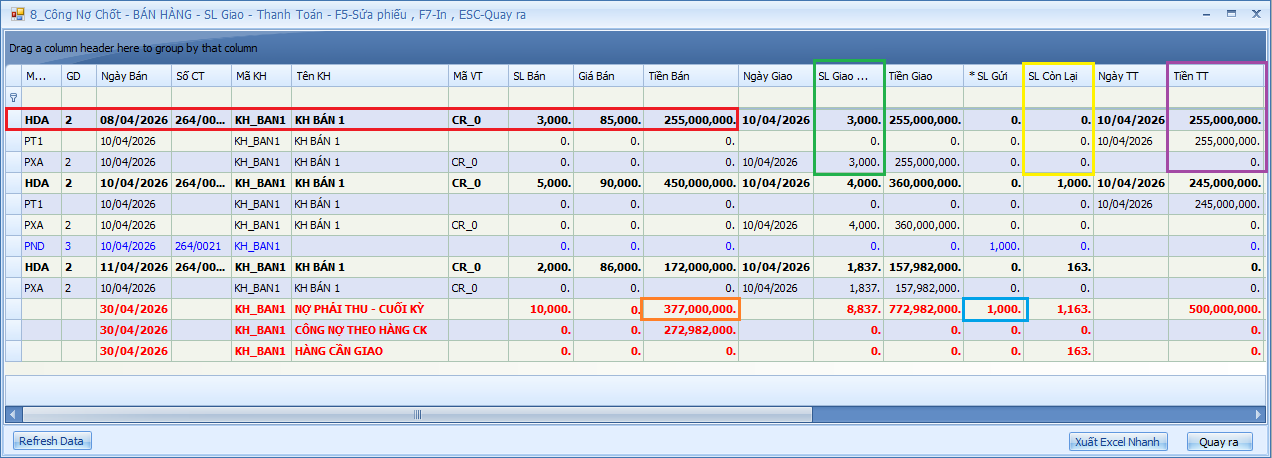Screen dimensions: 1272x458
Task: Click the horizontal scrollbar left arrow
Action: 13,414
